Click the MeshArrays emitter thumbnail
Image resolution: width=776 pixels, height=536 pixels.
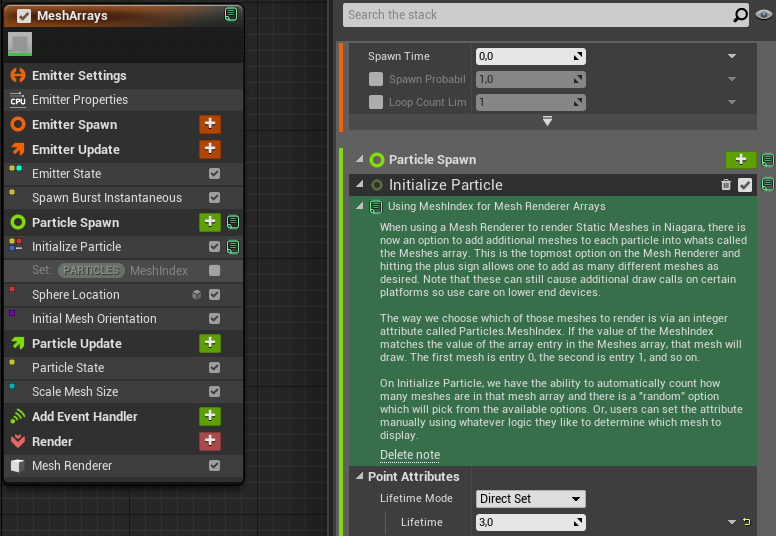click(20, 44)
